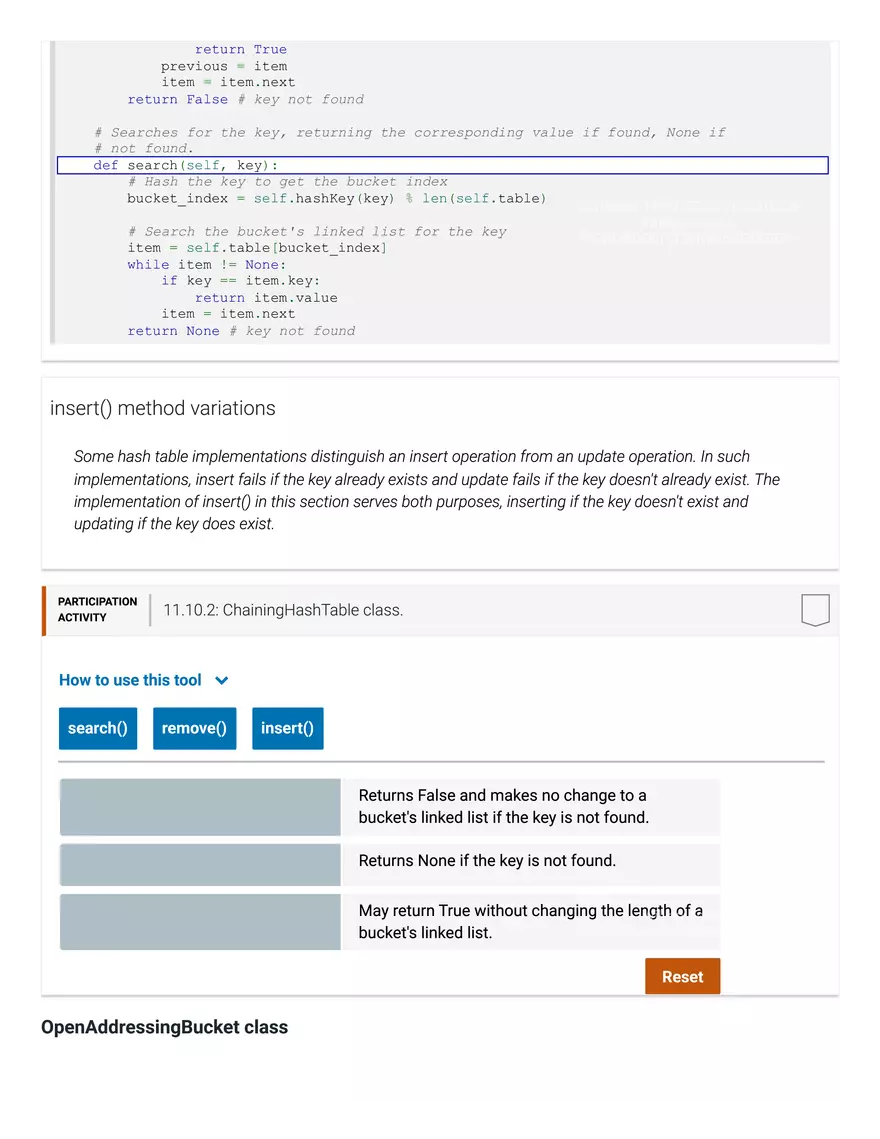Select the remove() answer tile
Screen dimensions: 880x1139
click(x=194, y=728)
